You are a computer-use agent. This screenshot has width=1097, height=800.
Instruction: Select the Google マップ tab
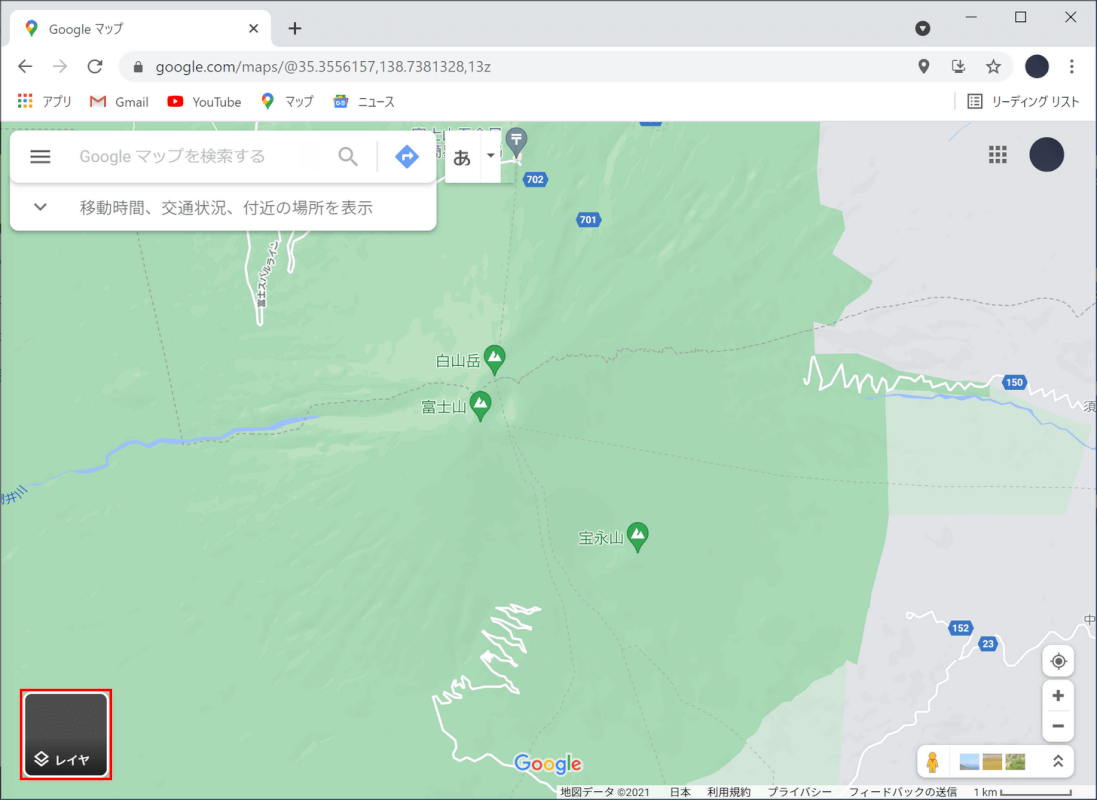[x=140, y=29]
